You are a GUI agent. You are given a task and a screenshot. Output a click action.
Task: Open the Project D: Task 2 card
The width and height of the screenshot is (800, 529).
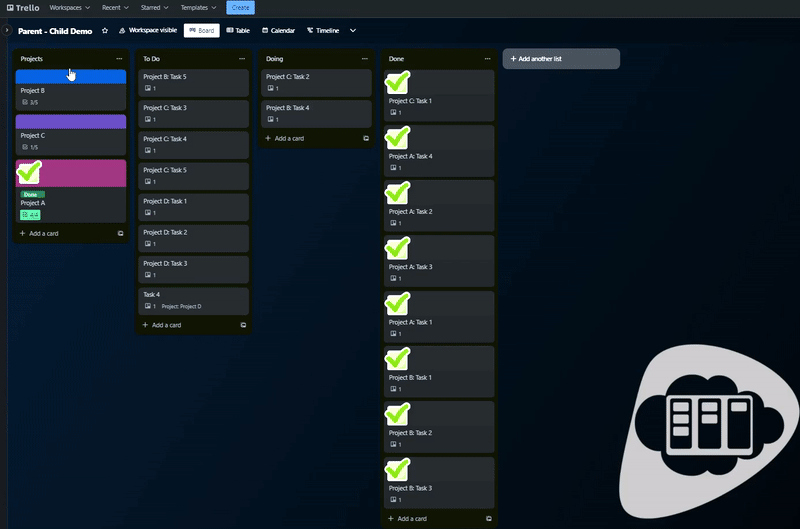(x=193, y=232)
